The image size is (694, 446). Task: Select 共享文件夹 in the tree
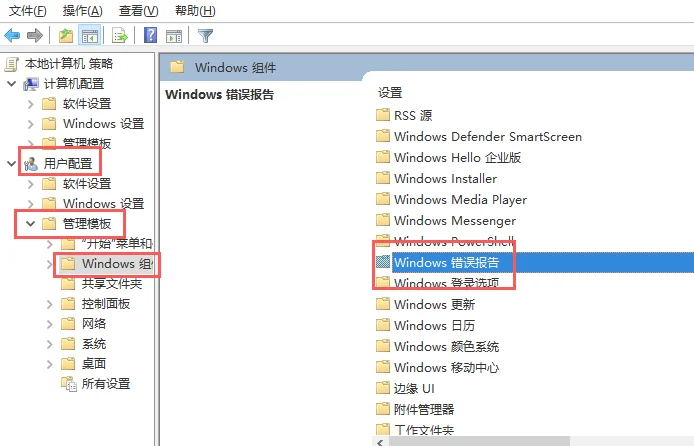pyautogui.click(x=112, y=284)
